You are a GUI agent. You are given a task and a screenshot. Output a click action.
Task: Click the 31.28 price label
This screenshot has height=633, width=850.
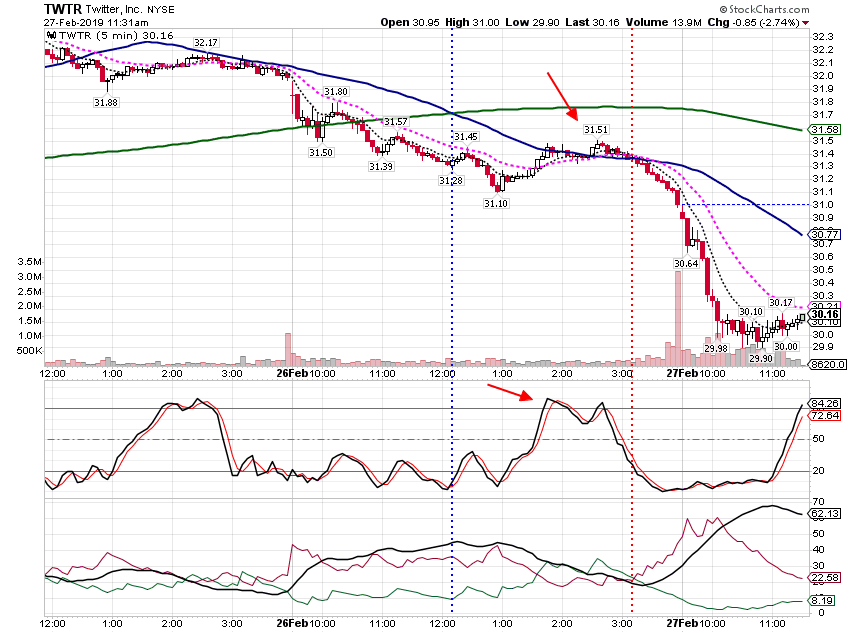point(451,180)
